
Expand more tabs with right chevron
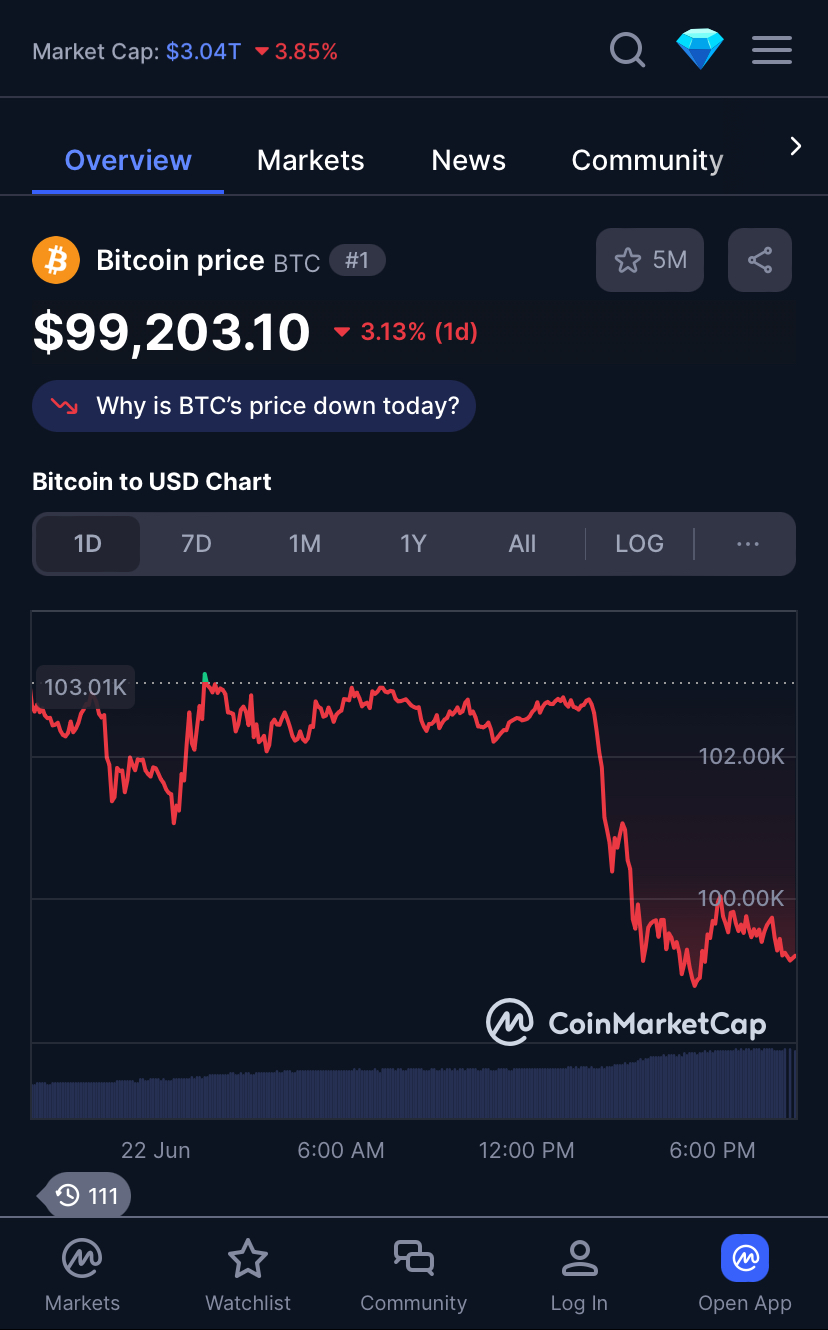[796, 147]
